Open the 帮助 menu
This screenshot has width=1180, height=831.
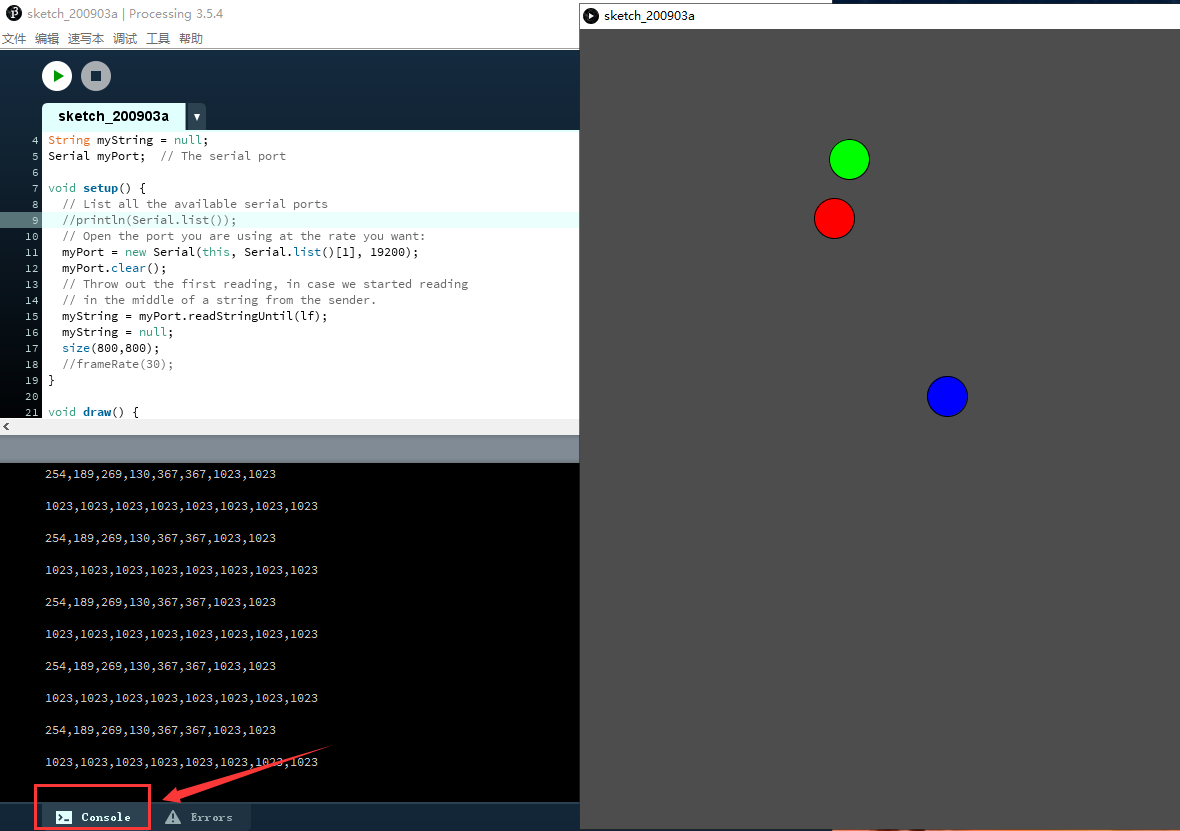[191, 38]
